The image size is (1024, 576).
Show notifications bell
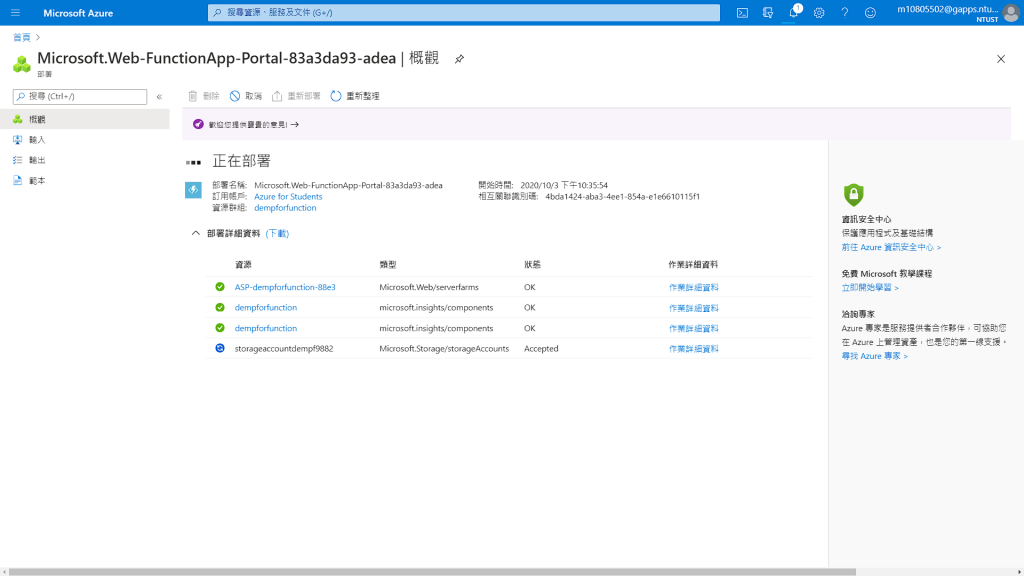click(x=793, y=12)
